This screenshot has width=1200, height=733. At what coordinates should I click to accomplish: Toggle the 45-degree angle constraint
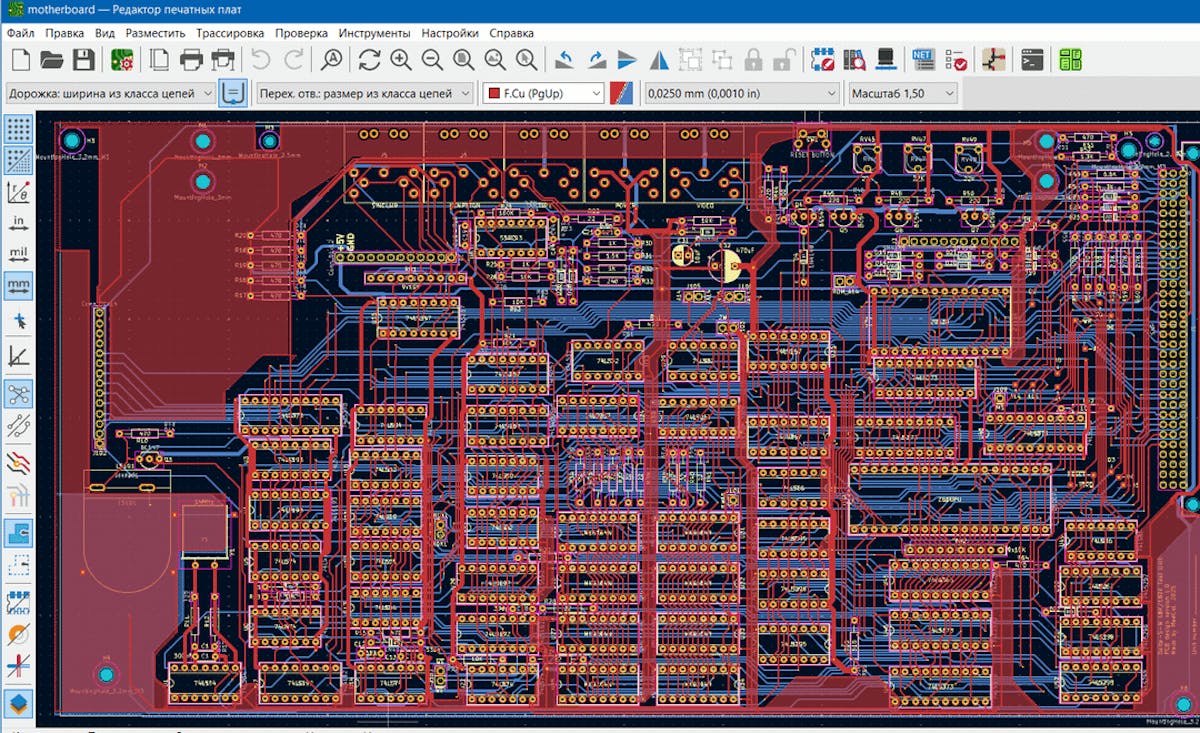coord(18,356)
